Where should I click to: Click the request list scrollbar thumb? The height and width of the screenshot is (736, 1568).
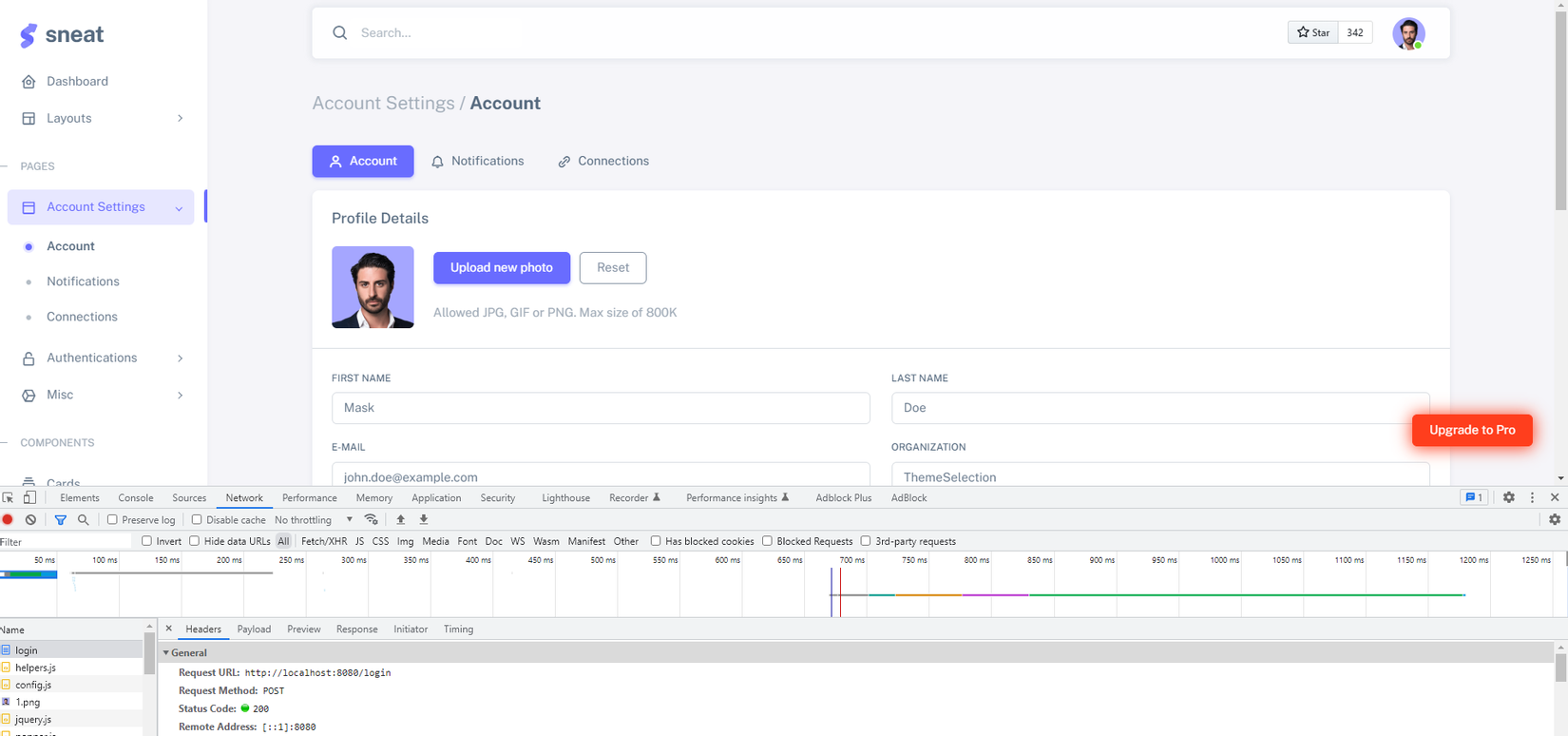coord(149,653)
